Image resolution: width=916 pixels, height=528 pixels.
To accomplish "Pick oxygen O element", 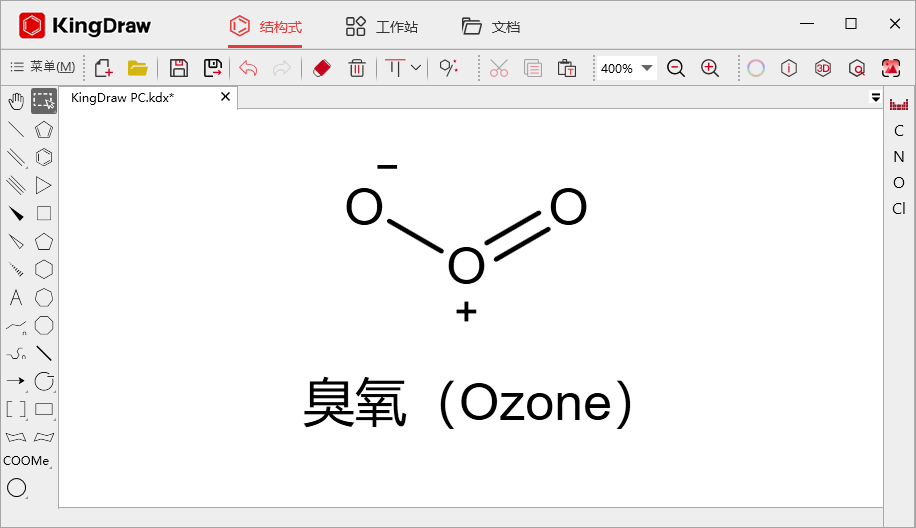I will [899, 183].
